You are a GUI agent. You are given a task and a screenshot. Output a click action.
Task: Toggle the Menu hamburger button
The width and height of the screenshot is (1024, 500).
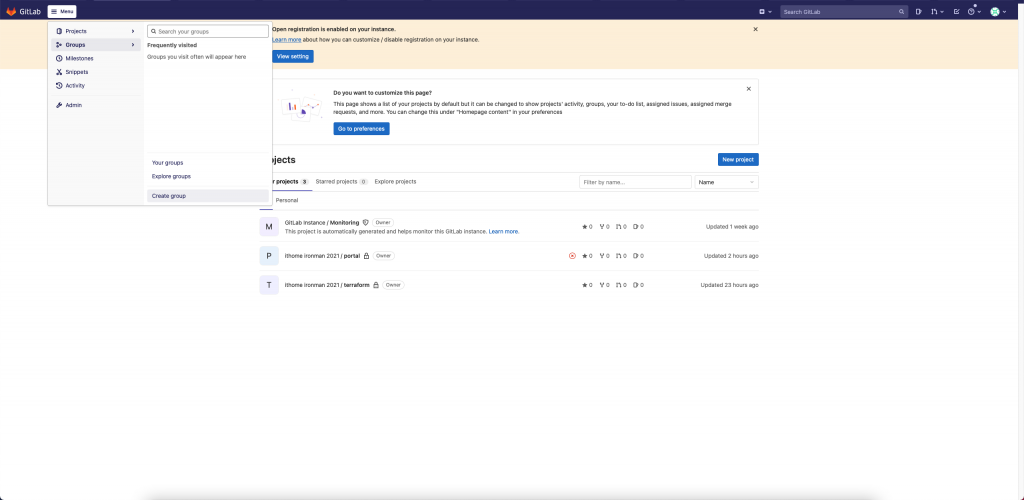pyautogui.click(x=62, y=12)
